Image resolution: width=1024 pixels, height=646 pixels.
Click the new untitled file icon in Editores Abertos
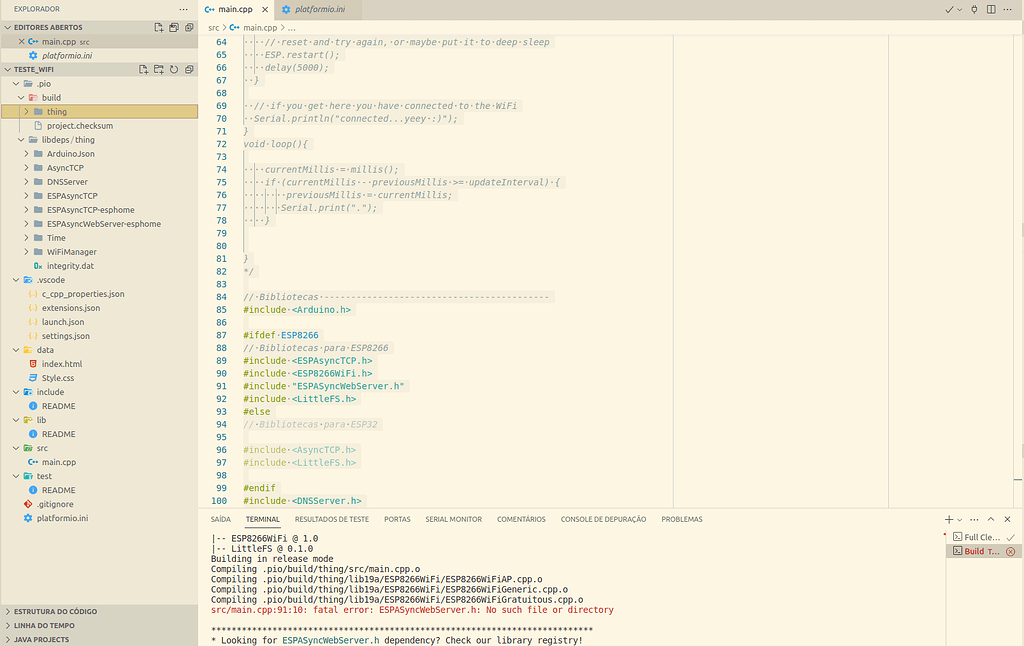tap(159, 27)
